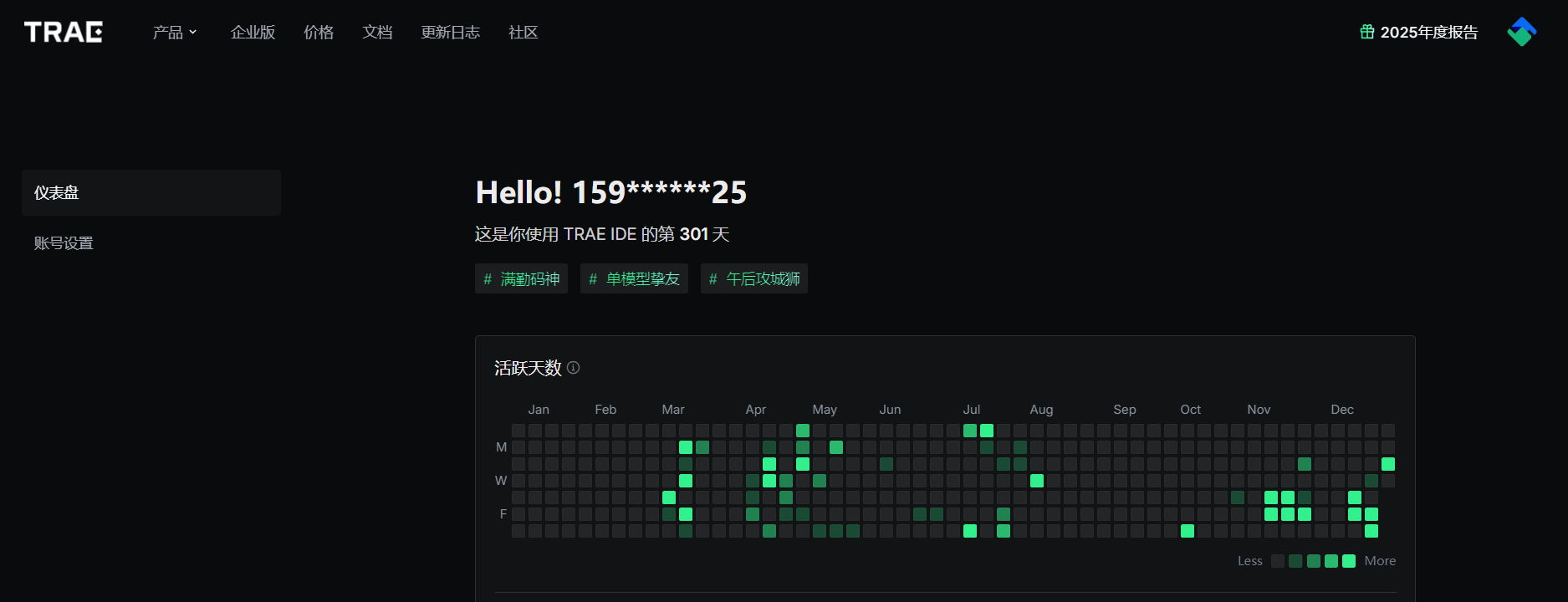The width and height of the screenshot is (1568, 602).
Task: Open the 文档 link
Action: (377, 32)
